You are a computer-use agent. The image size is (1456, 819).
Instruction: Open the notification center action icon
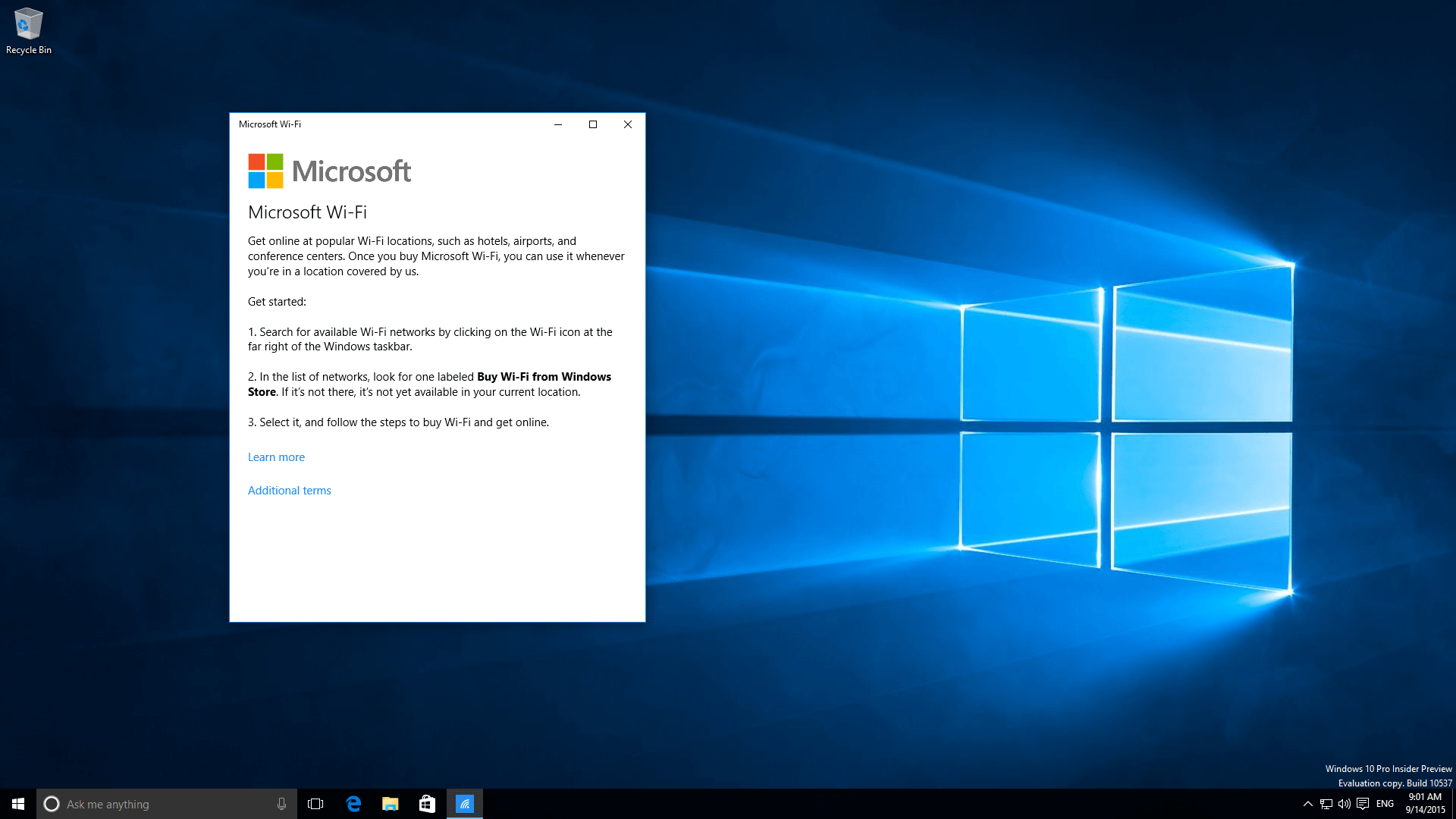tap(1363, 803)
